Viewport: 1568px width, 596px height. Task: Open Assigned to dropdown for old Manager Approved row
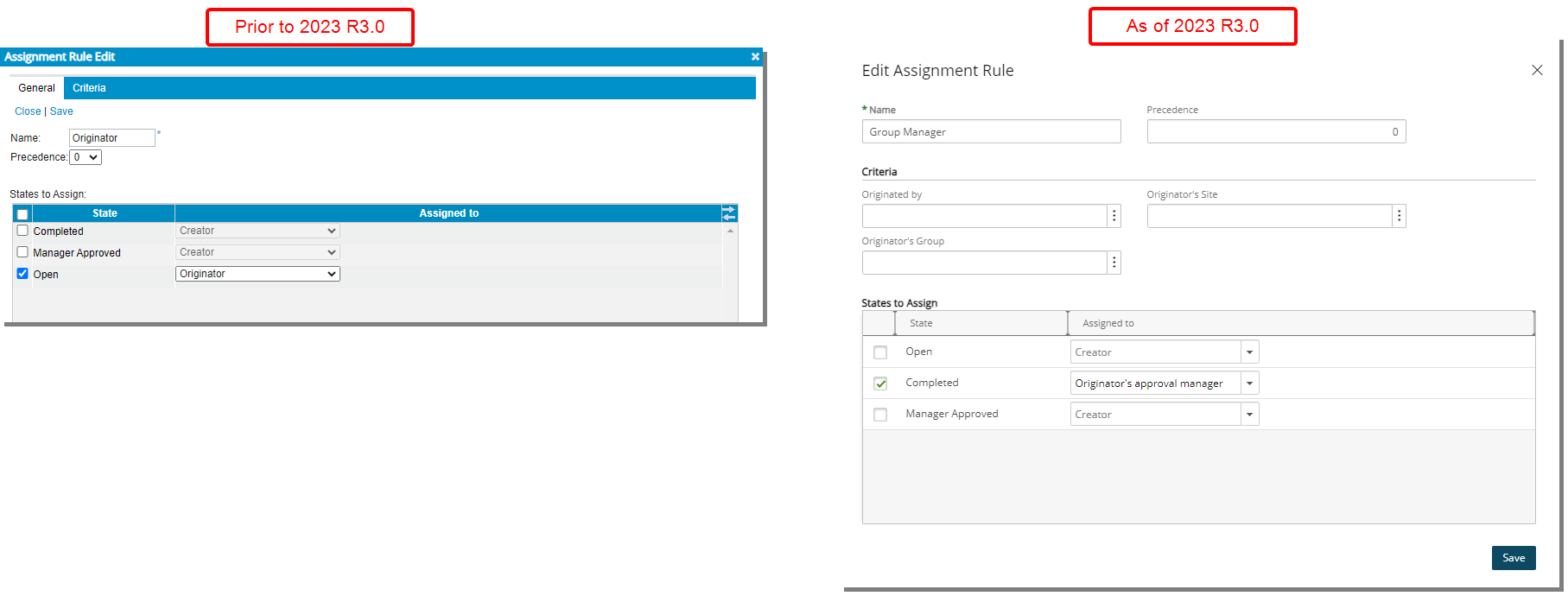[x=257, y=252]
